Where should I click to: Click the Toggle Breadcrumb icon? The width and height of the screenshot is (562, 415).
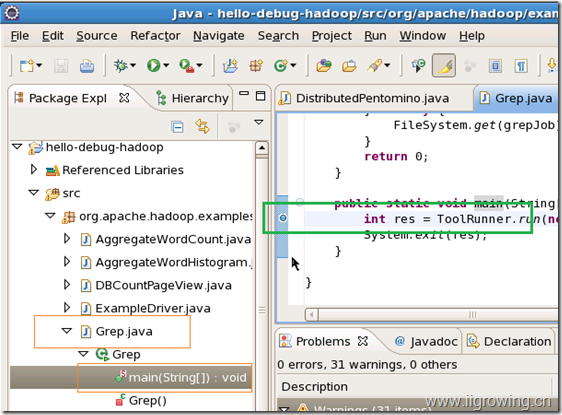click(x=418, y=66)
